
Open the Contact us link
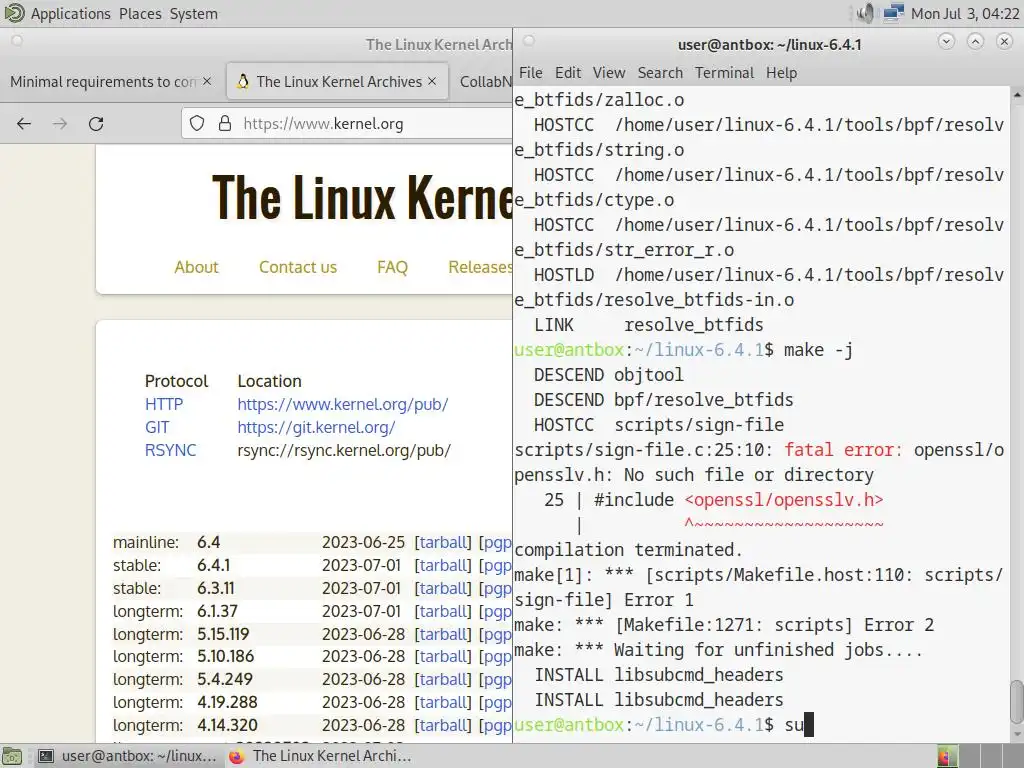pyautogui.click(x=298, y=267)
